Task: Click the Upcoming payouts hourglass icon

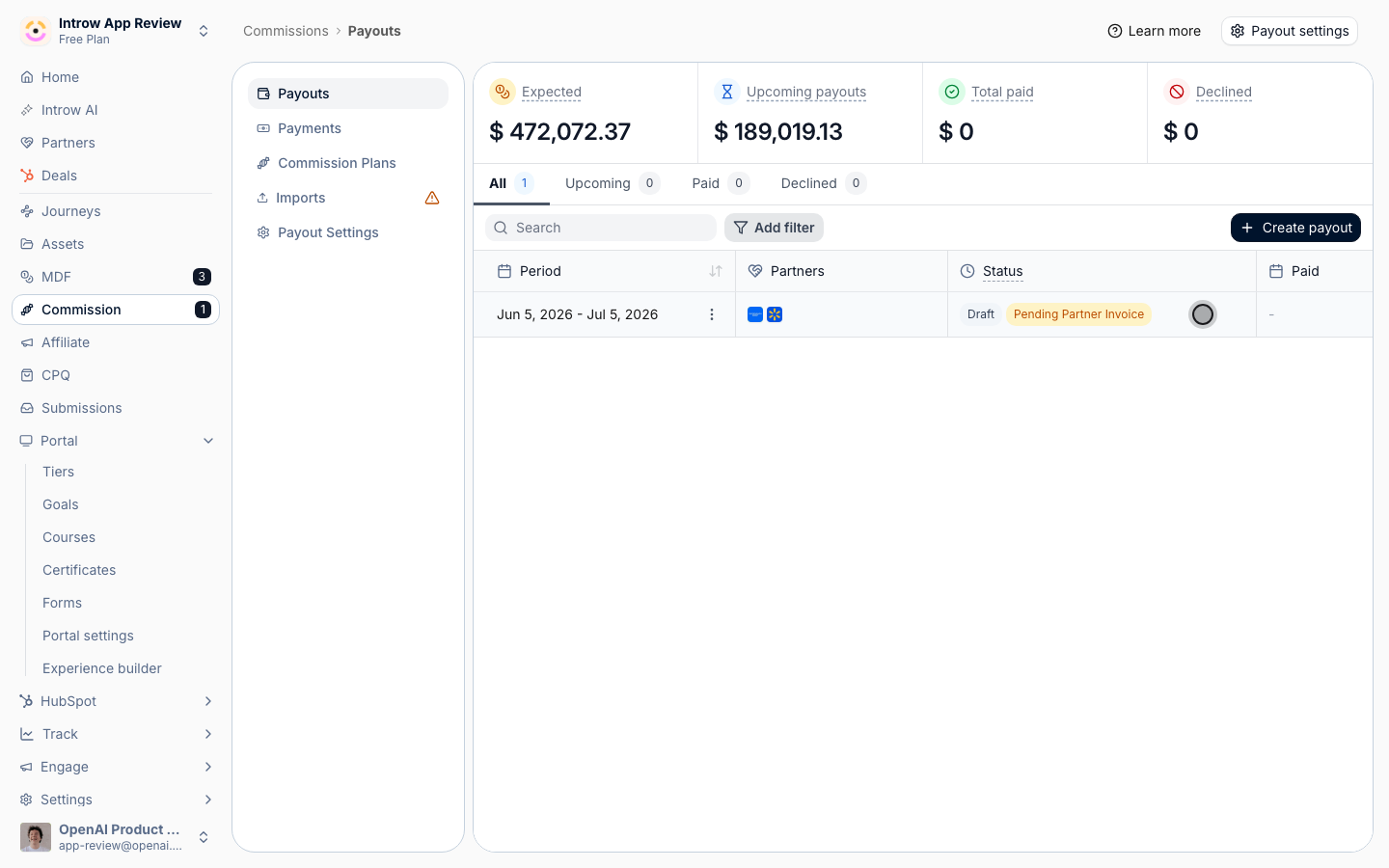Action: pyautogui.click(x=727, y=92)
